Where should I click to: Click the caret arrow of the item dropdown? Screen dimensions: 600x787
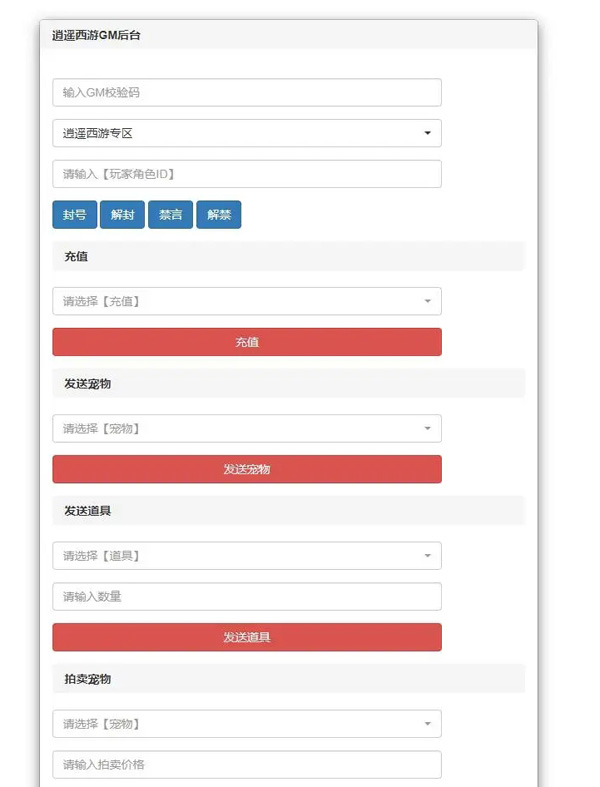pyautogui.click(x=428, y=556)
